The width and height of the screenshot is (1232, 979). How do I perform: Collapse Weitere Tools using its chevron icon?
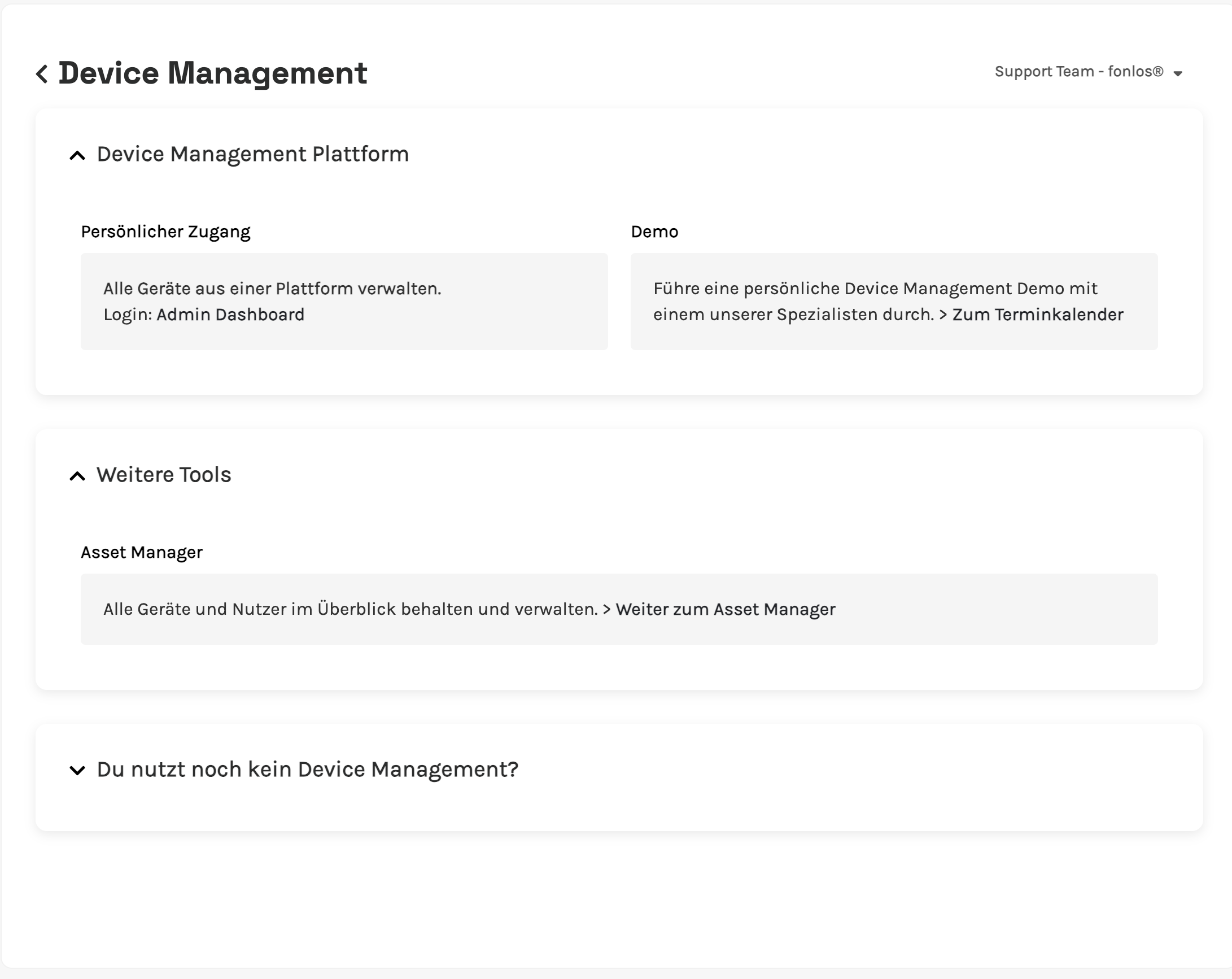(x=77, y=476)
